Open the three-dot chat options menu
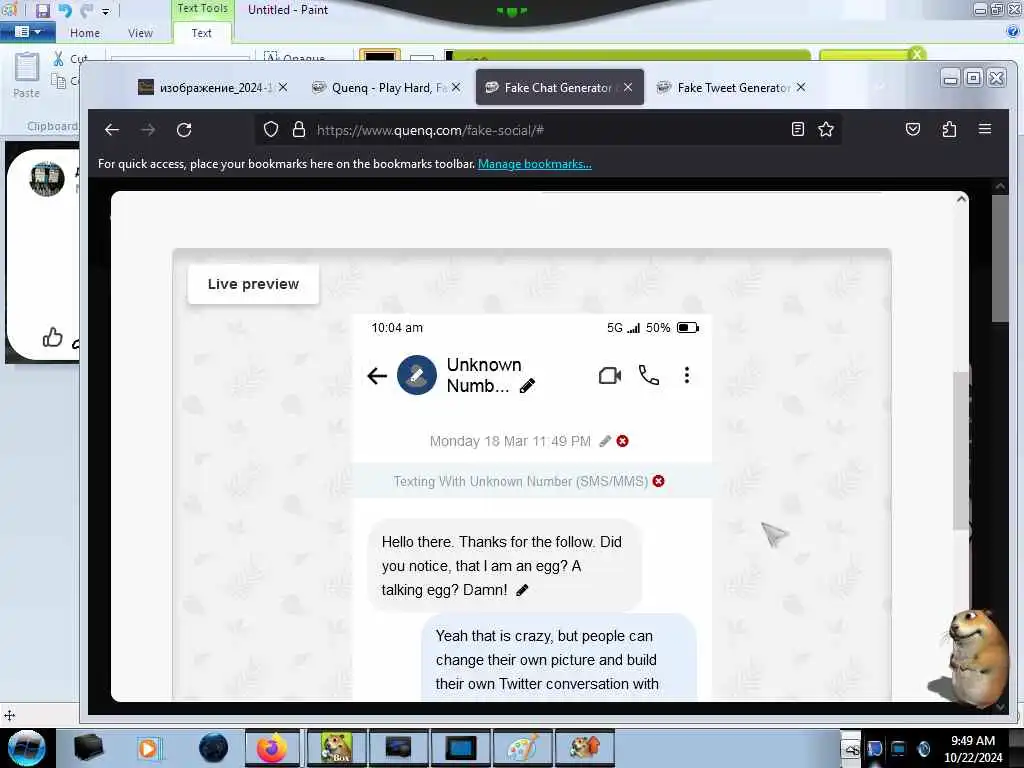The width and height of the screenshot is (1024, 768). coord(686,375)
